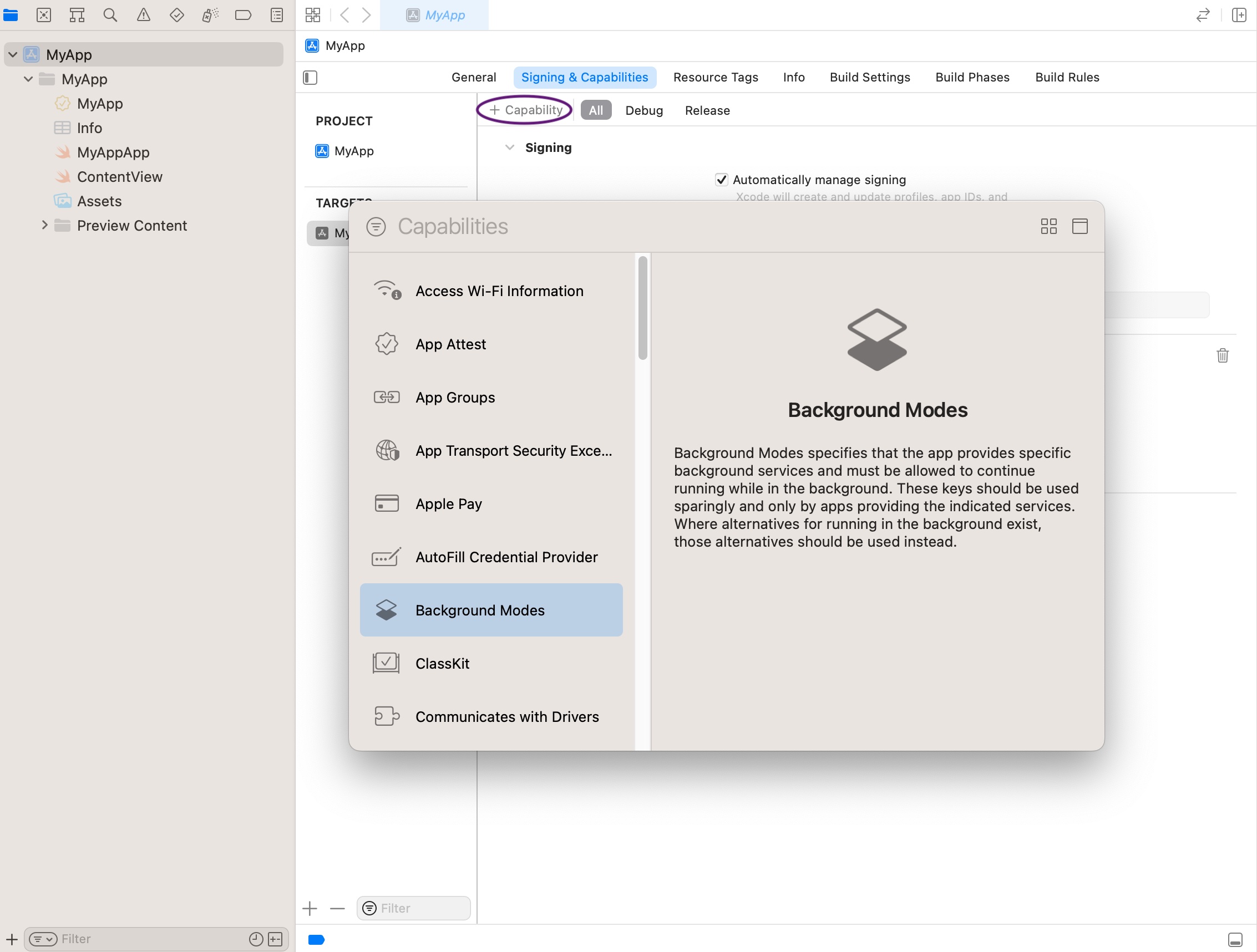
Task: Select Access Wi-Fi Information capability
Action: click(491, 291)
